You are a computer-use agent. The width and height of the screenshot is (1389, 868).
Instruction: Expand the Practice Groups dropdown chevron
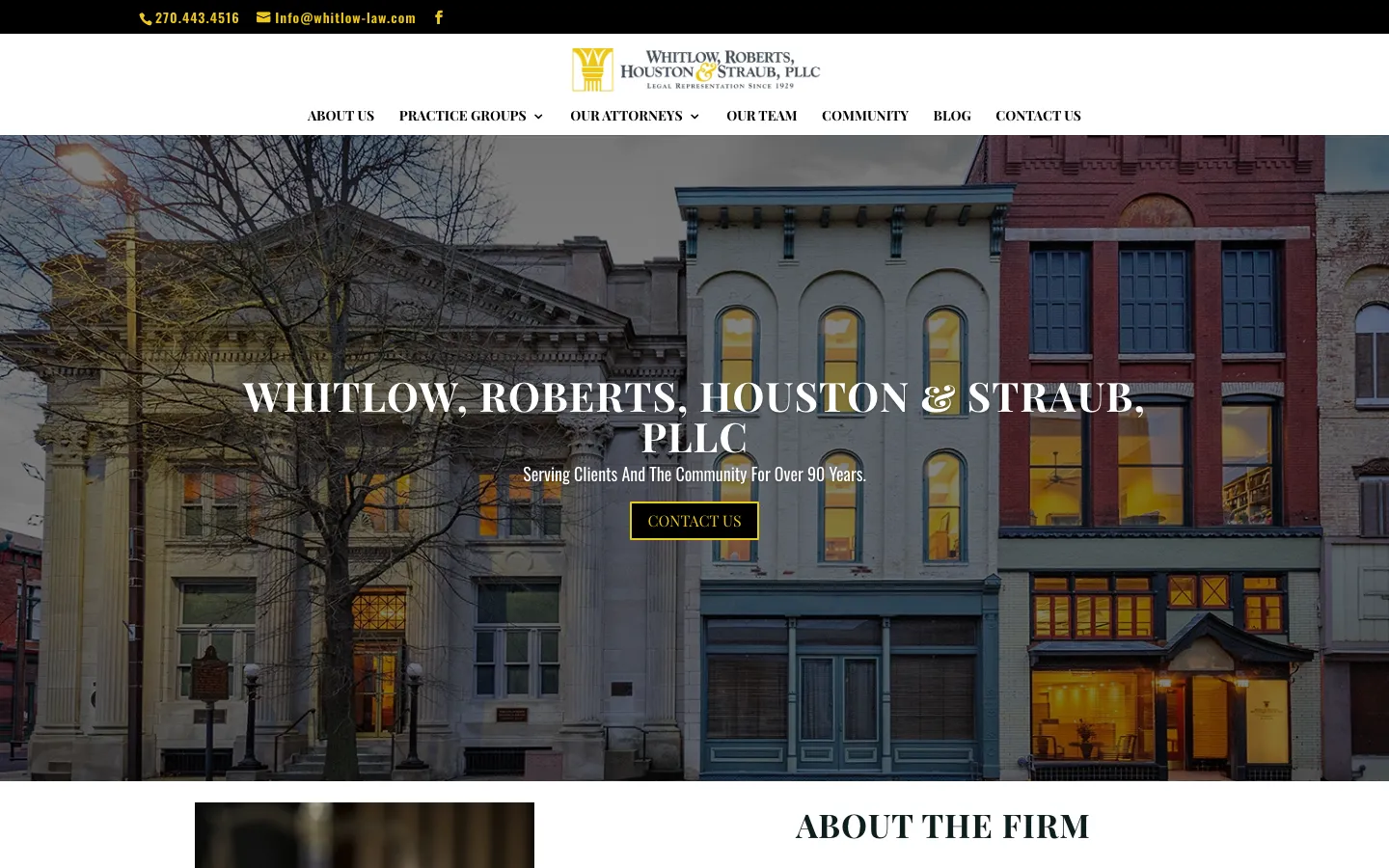[x=538, y=117]
